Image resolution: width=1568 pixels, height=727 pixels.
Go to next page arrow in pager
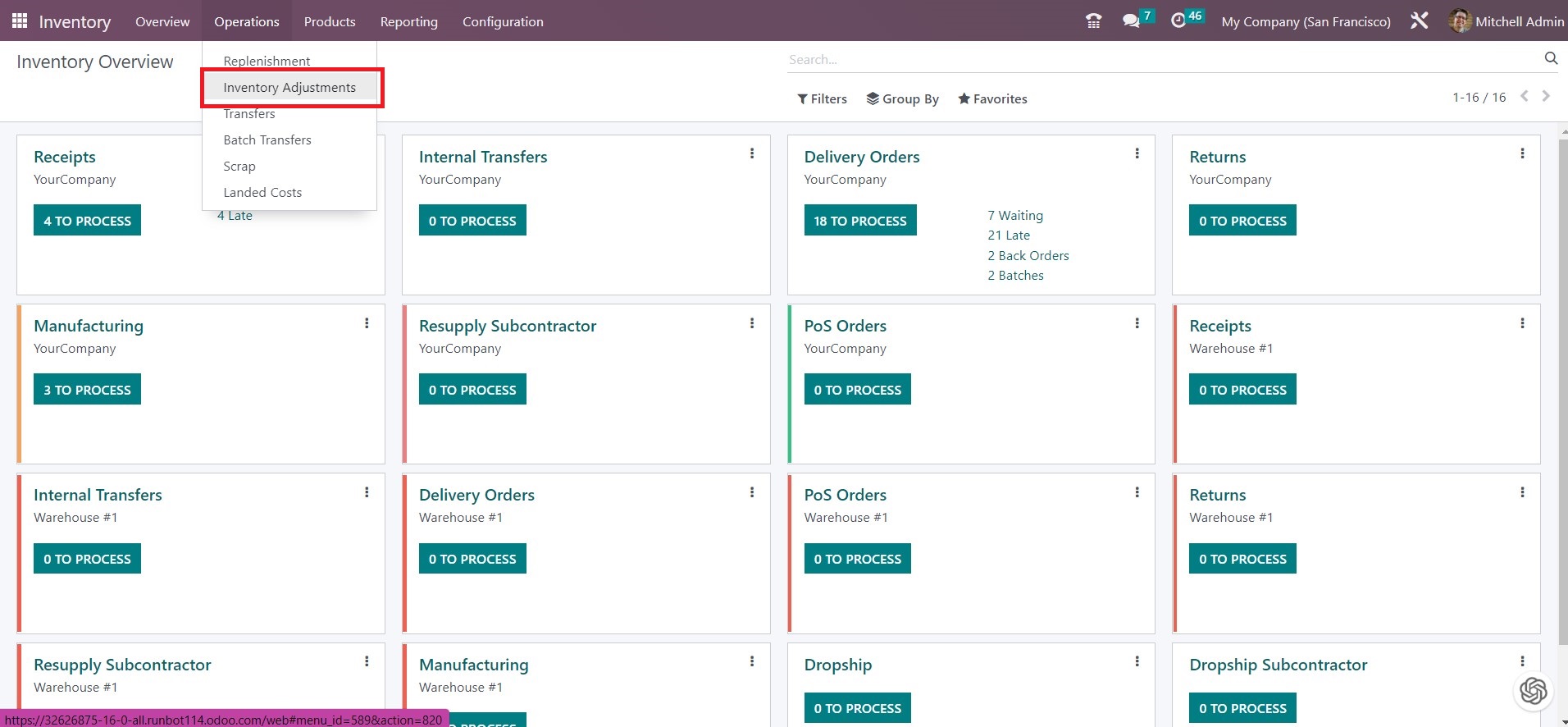(x=1546, y=96)
